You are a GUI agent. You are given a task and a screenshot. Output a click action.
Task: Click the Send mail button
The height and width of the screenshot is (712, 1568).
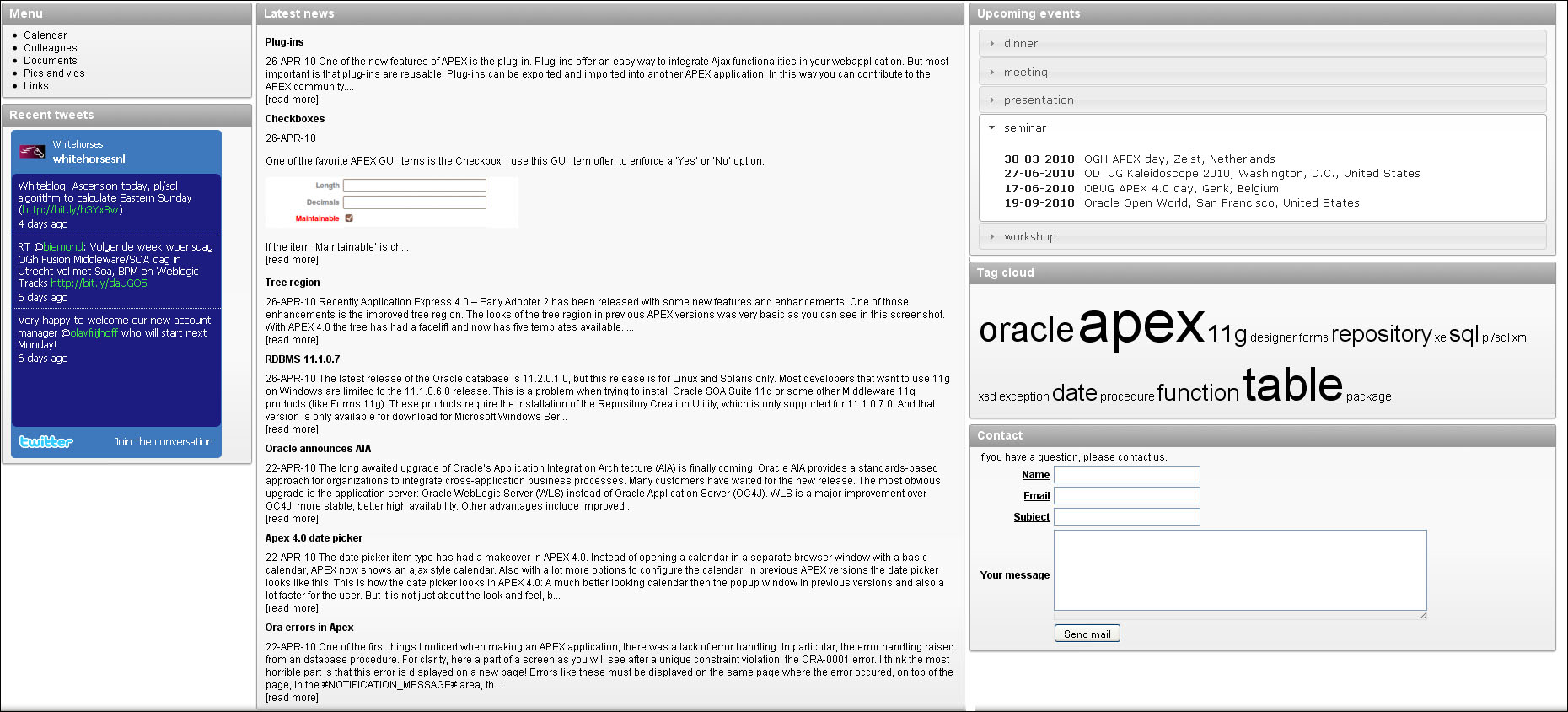pyautogui.click(x=1087, y=634)
